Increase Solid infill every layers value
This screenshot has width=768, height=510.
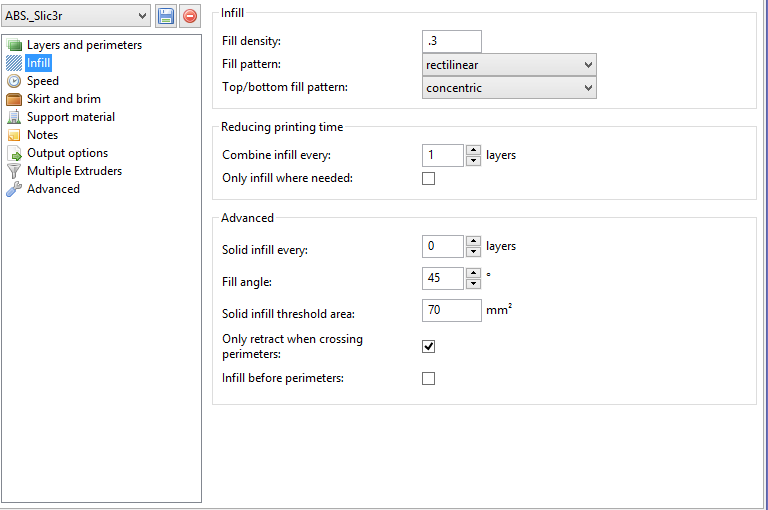coord(473,240)
